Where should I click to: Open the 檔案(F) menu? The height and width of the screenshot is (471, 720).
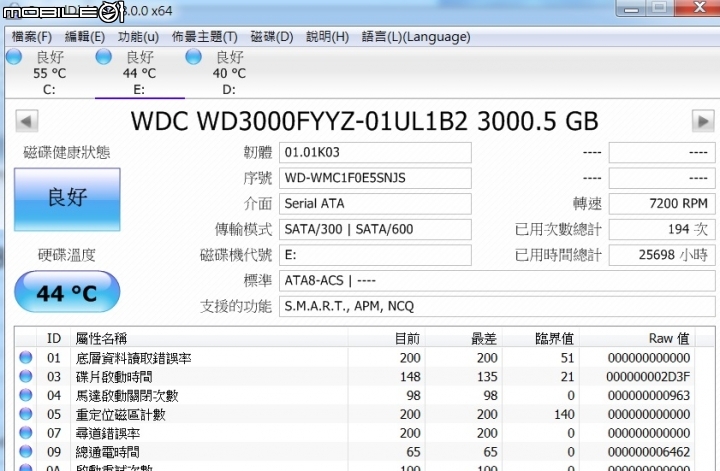31,37
